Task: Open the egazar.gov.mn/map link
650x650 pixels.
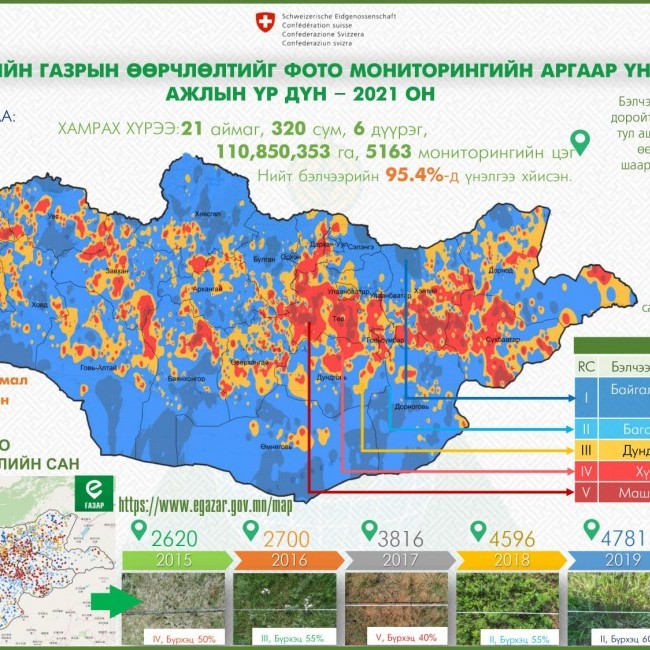Action: coord(206,505)
